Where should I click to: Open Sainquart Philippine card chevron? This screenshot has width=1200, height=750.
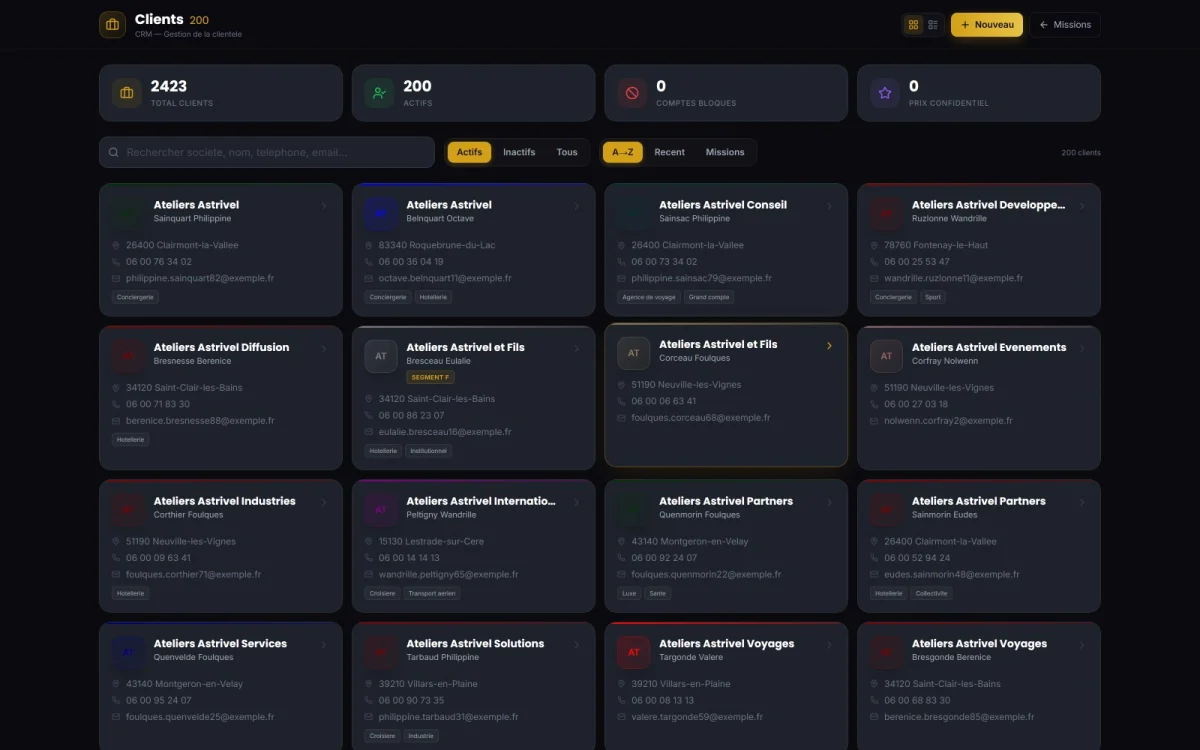(x=324, y=207)
